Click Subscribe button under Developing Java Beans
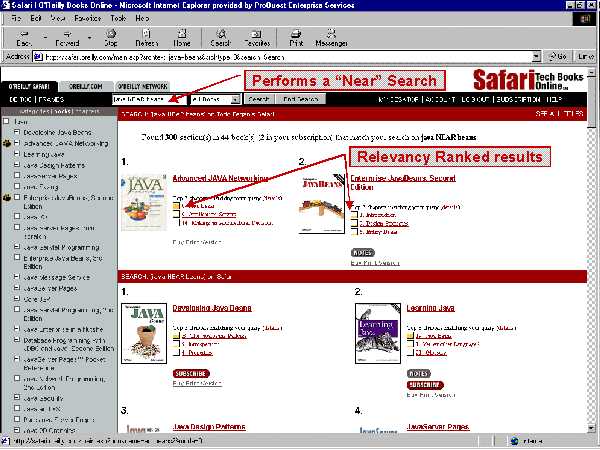This screenshot has height=450, width=600. click(x=191, y=373)
